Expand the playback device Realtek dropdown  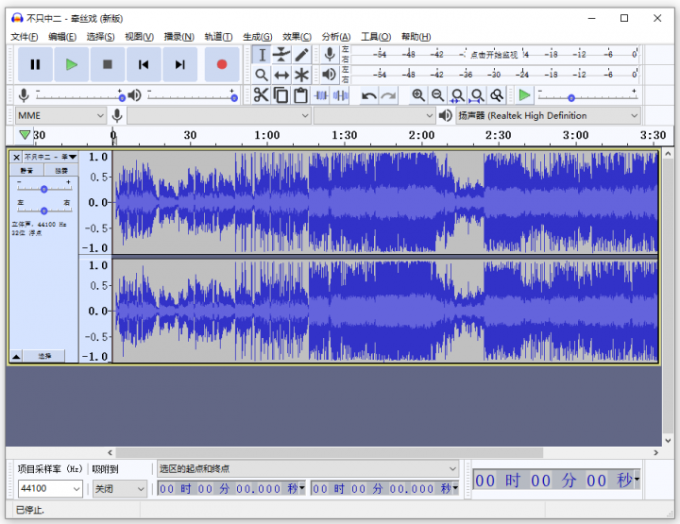[548, 115]
